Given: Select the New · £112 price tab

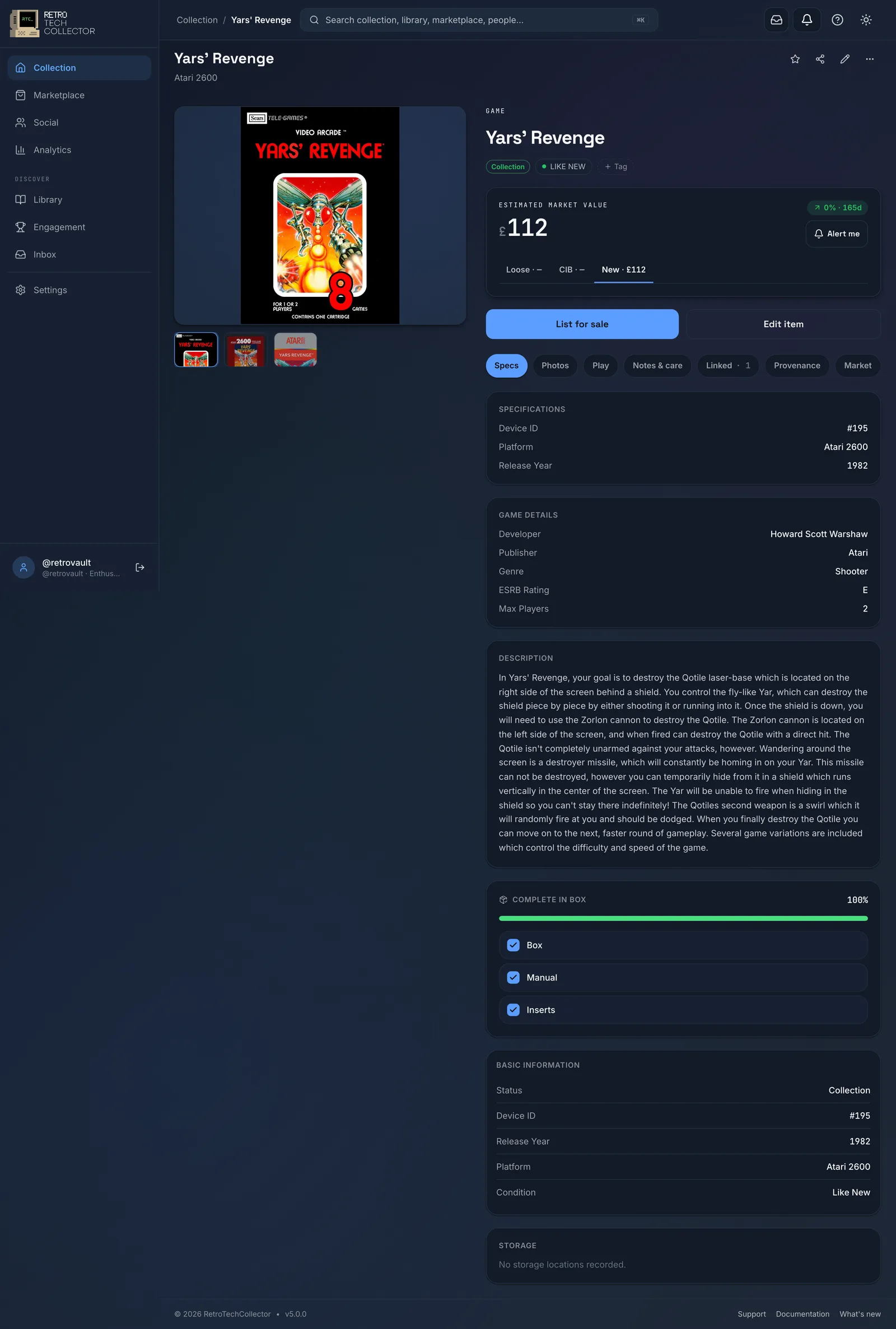Looking at the screenshot, I should pos(623,270).
